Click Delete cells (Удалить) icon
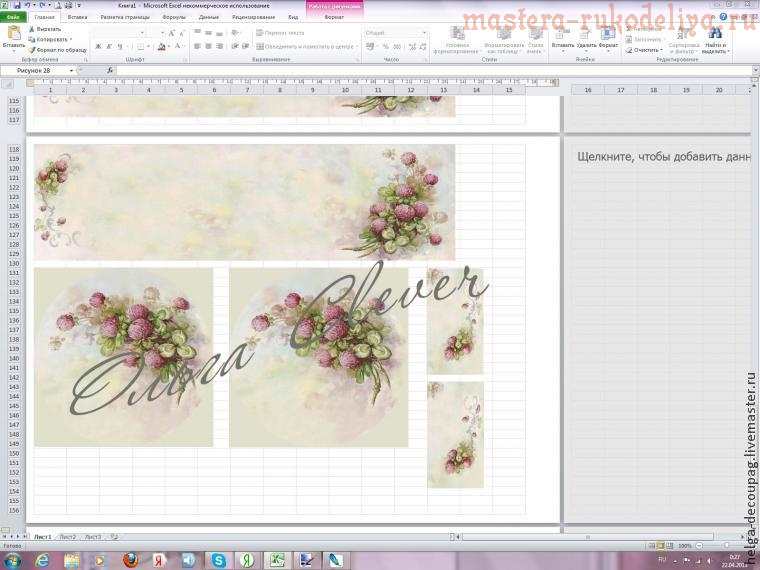Screen dimensions: 760x570 coord(586,39)
